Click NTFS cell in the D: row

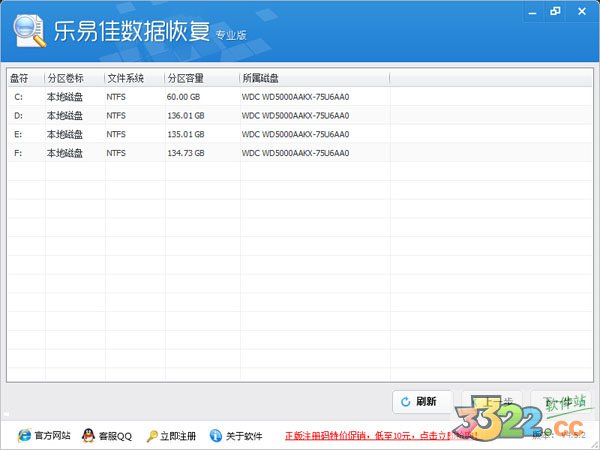click(116, 116)
